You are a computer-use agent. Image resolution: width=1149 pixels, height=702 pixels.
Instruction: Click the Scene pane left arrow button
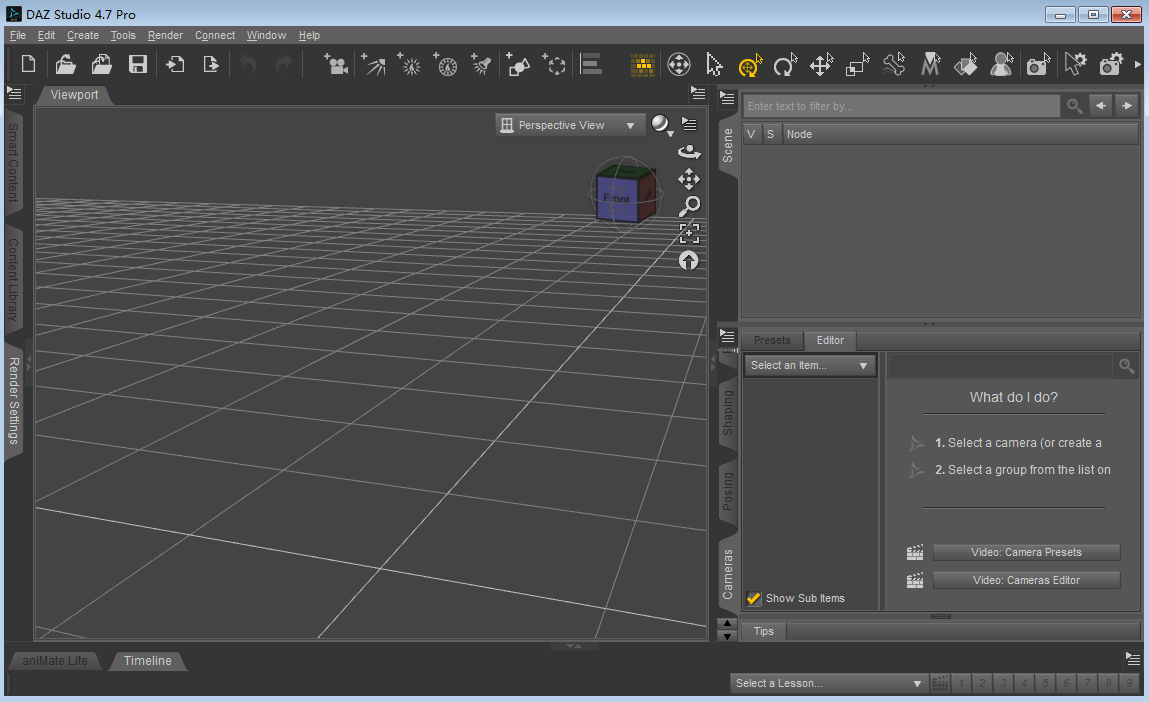click(x=1101, y=106)
